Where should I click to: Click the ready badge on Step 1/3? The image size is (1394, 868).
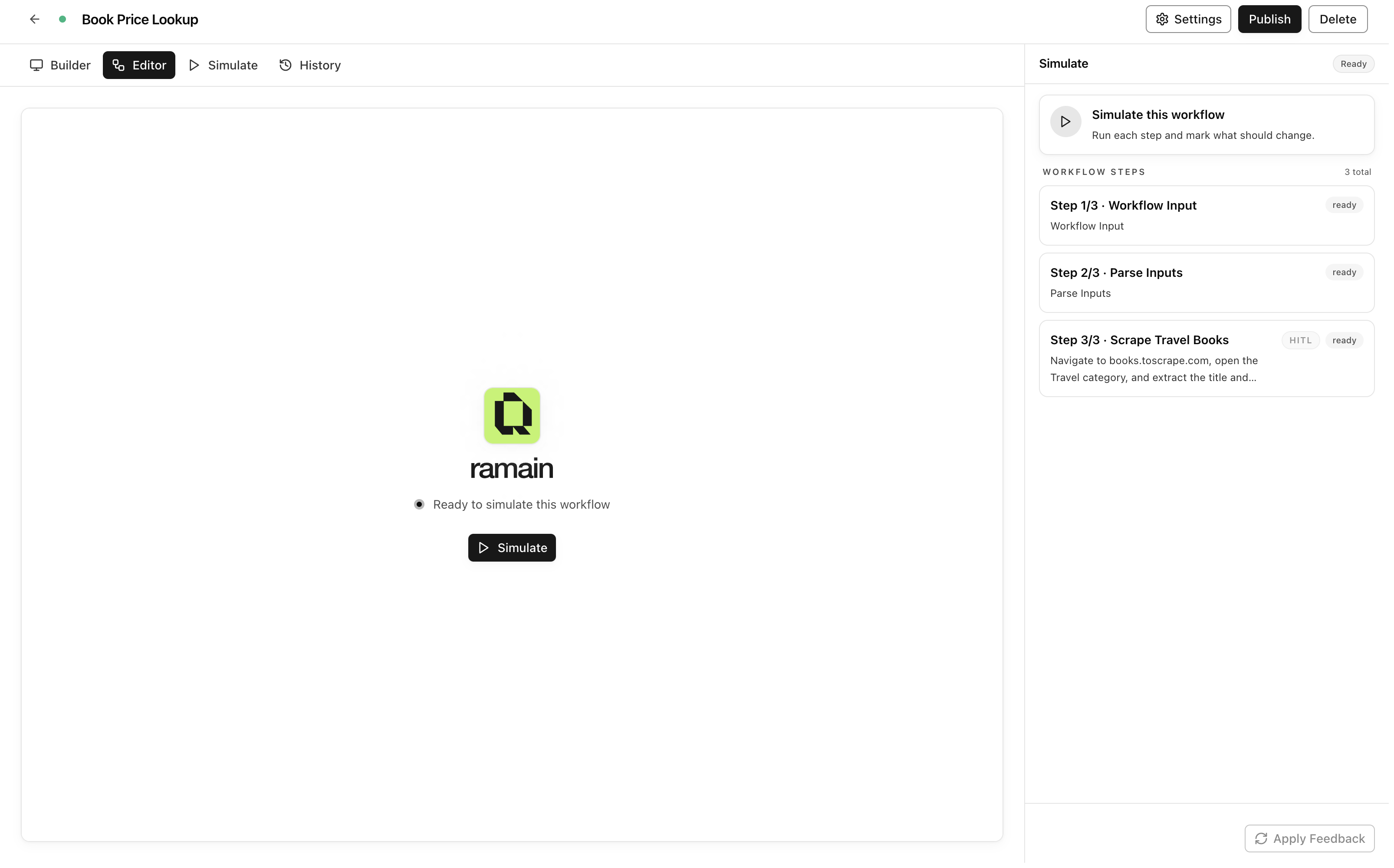1349,206
